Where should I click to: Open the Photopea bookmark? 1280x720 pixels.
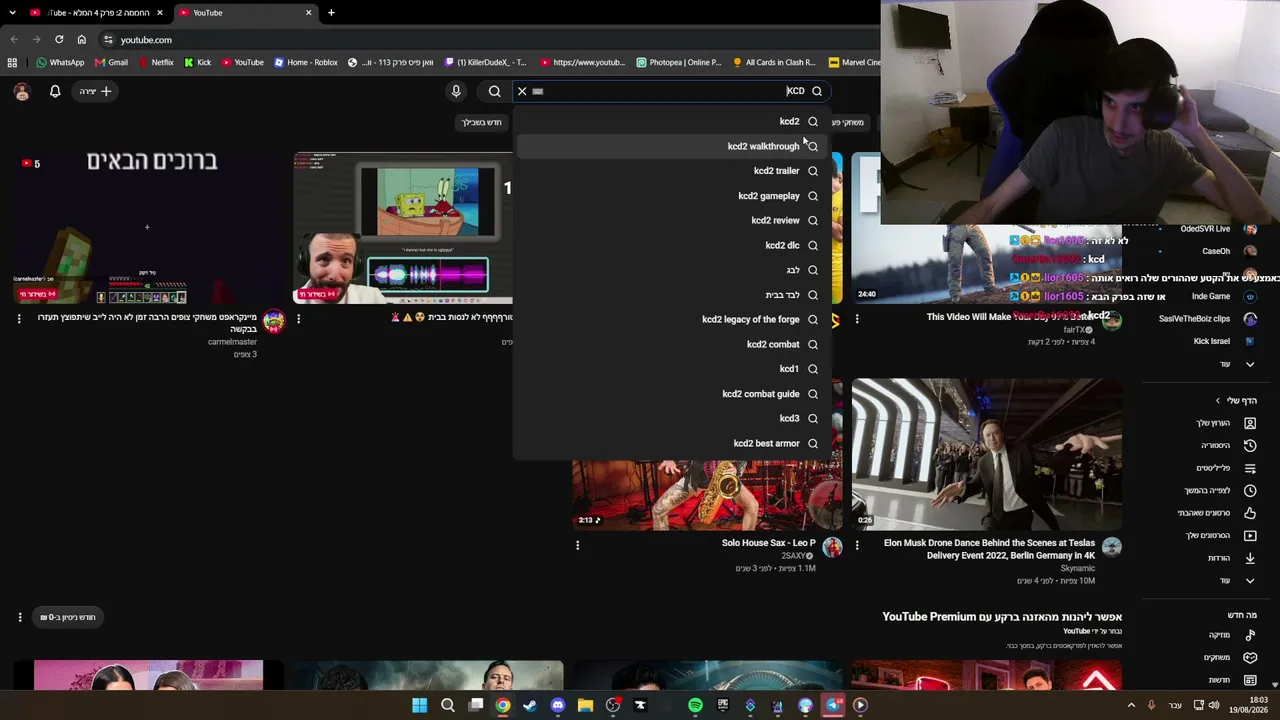coord(678,62)
